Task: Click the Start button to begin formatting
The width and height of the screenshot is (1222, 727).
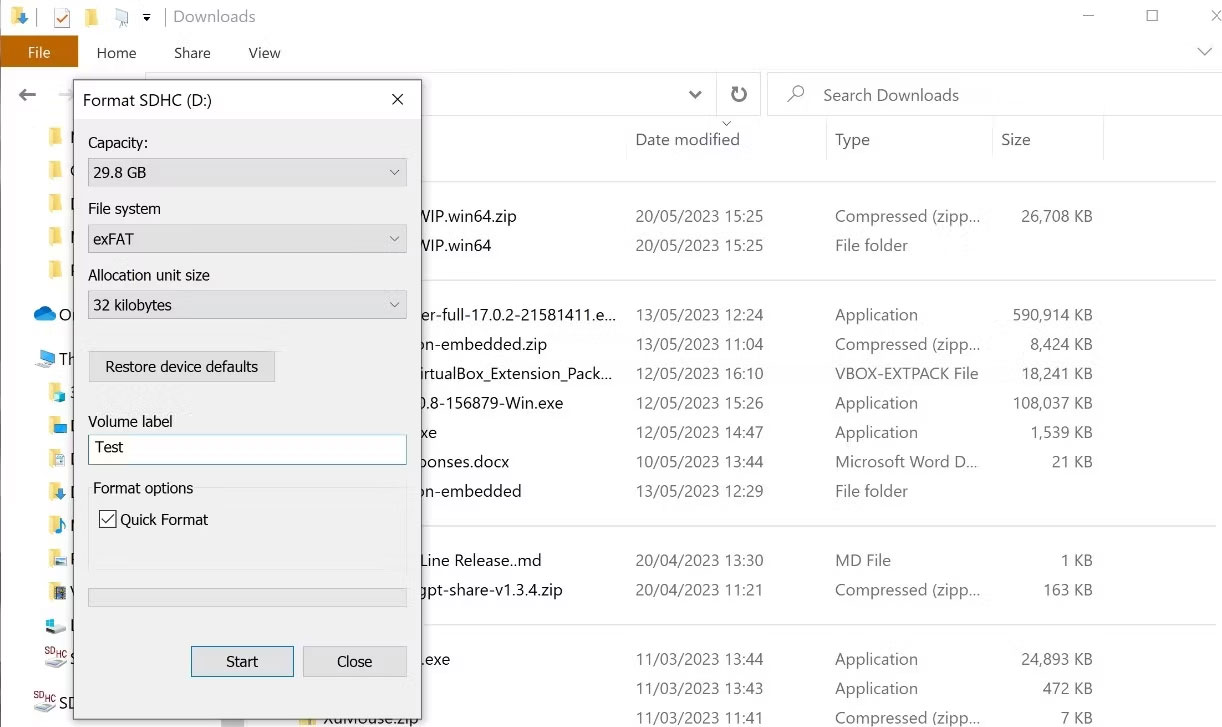Action: point(242,661)
